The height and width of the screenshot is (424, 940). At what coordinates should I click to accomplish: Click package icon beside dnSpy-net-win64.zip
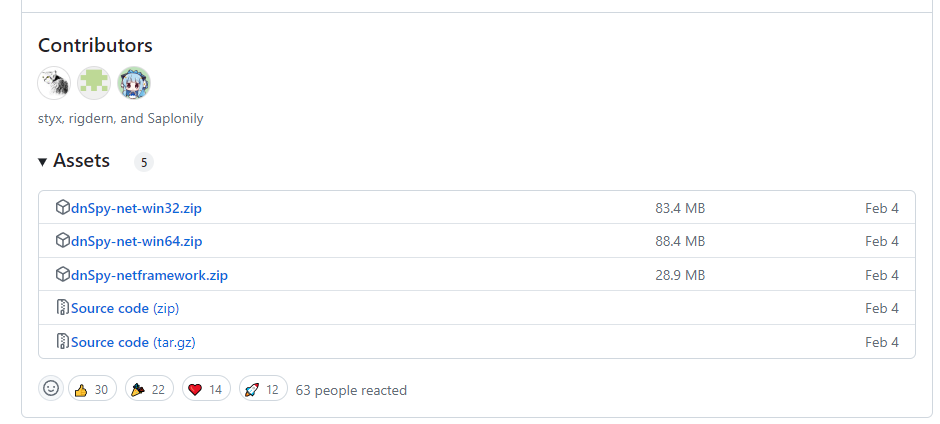62,241
